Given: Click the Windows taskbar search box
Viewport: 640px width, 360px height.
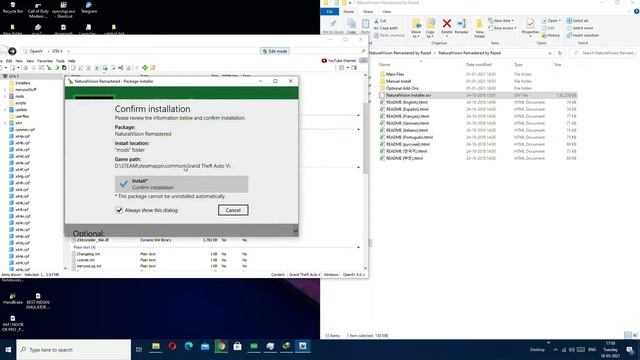Looking at the screenshot, I should pyautogui.click(x=73, y=350).
